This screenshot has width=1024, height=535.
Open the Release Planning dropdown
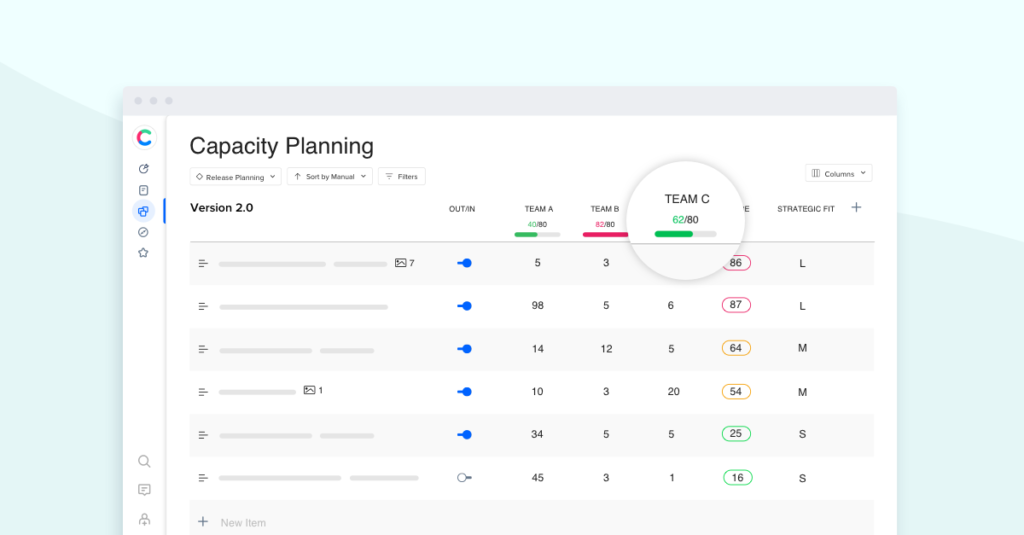click(235, 177)
